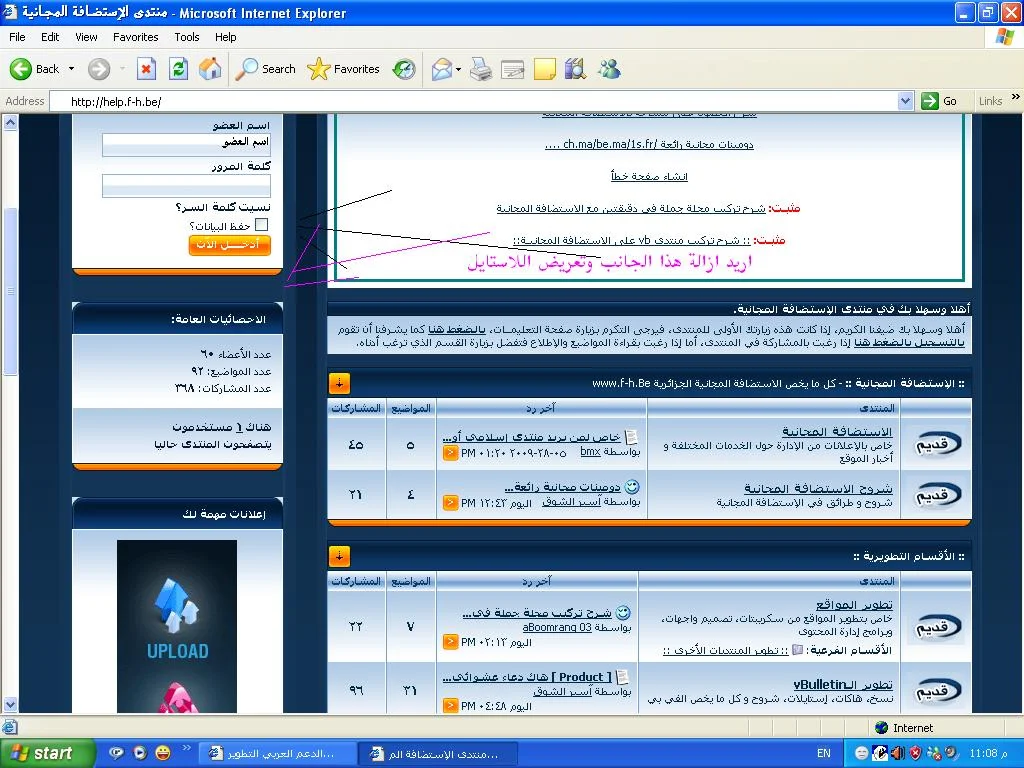The width and height of the screenshot is (1024, 768).
Task: Open the دومينات مجانية رائعة last post link
Action: pos(563,487)
